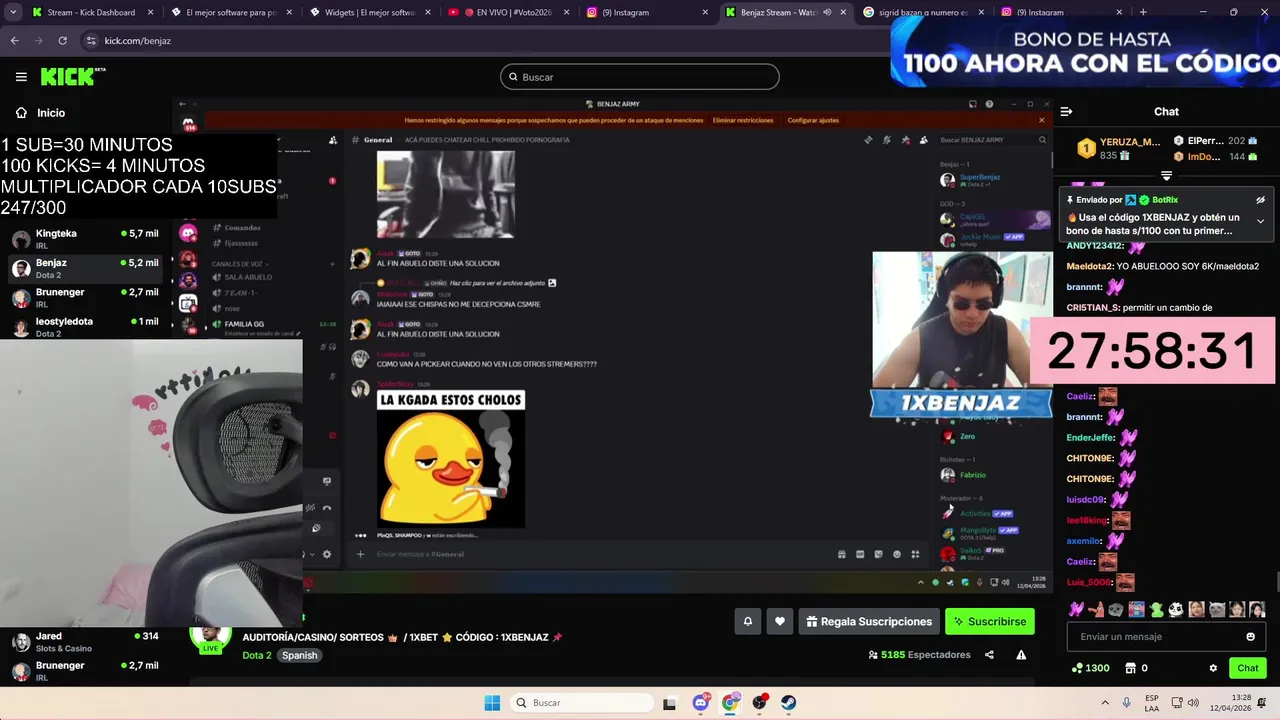
Task: Open Discord from the taskbar
Action: coord(701,703)
